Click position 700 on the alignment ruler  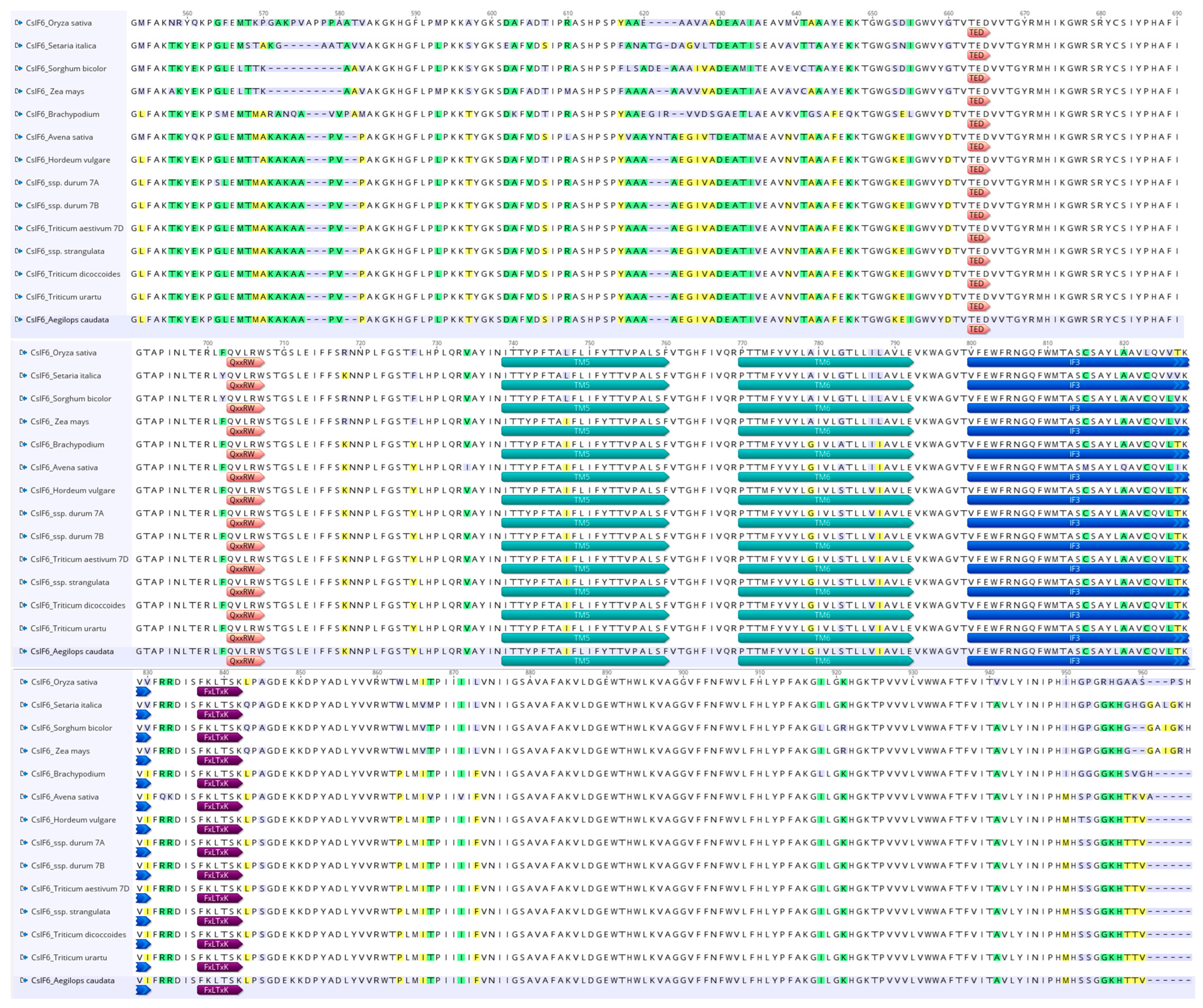[207, 343]
